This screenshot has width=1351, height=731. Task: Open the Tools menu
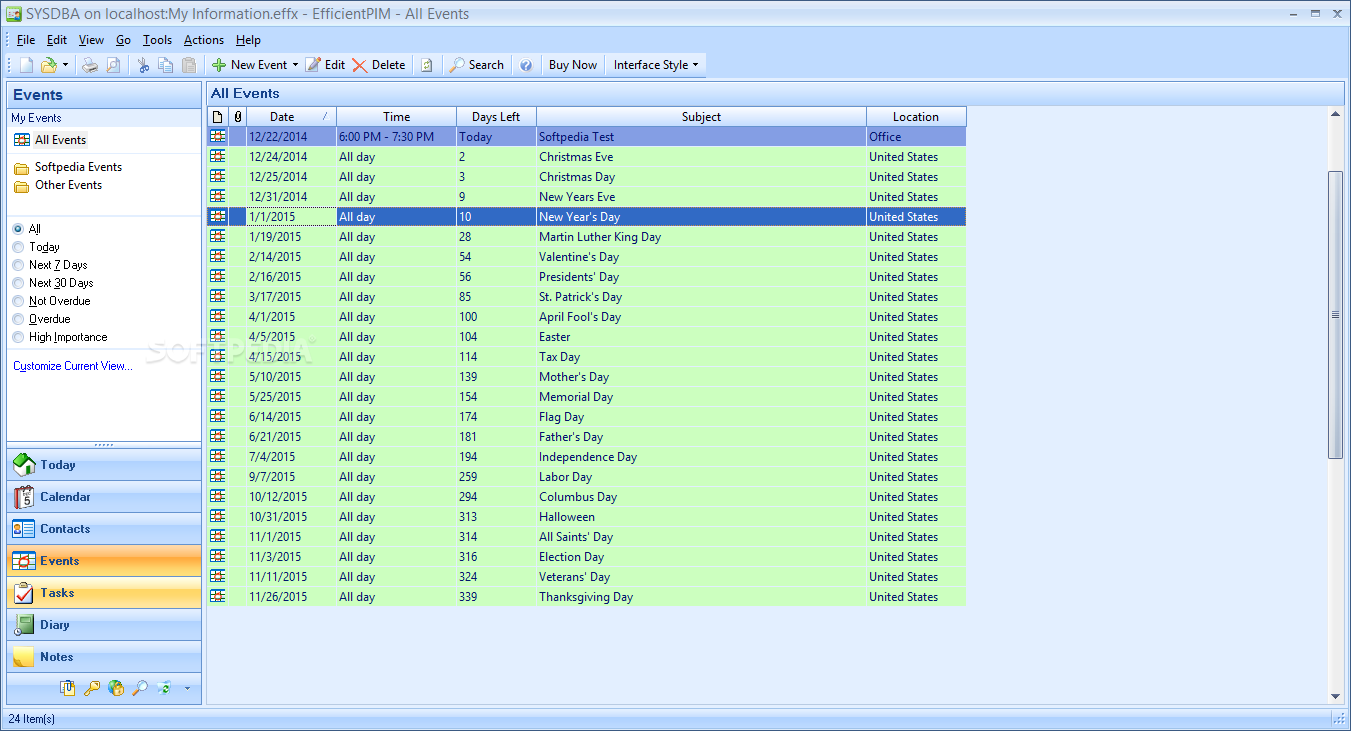tap(157, 40)
